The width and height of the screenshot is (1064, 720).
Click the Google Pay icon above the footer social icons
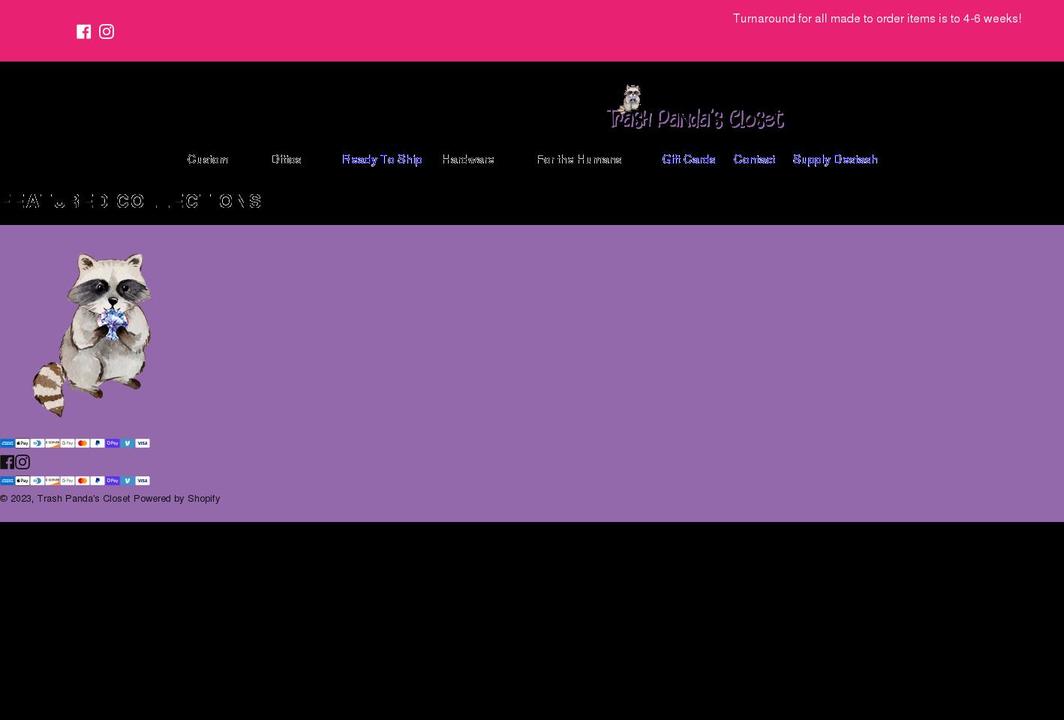click(x=67, y=443)
